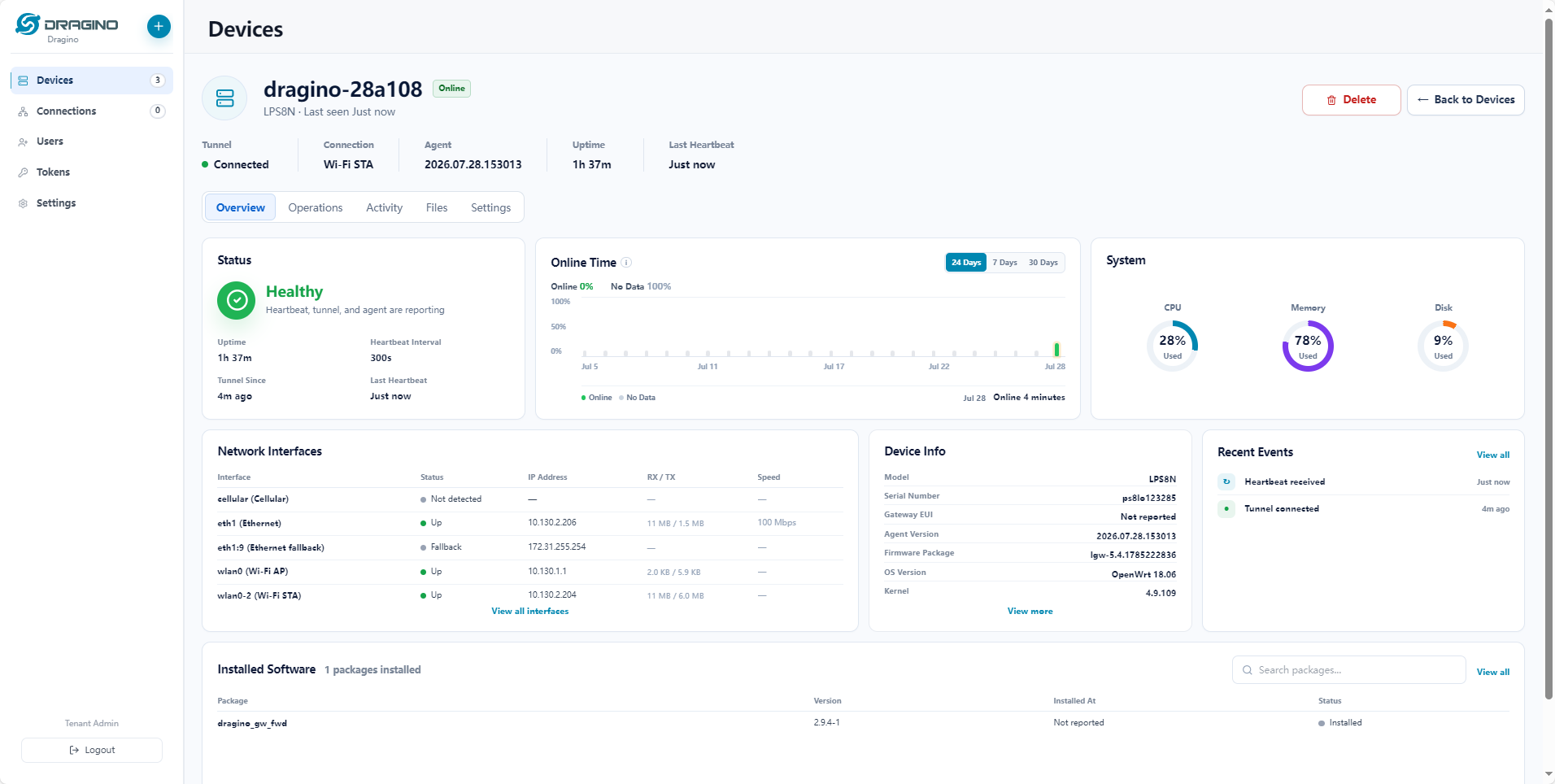Click the CPU 28% usage gauge
Screen dimensions: 1555x784
[x=1173, y=346]
